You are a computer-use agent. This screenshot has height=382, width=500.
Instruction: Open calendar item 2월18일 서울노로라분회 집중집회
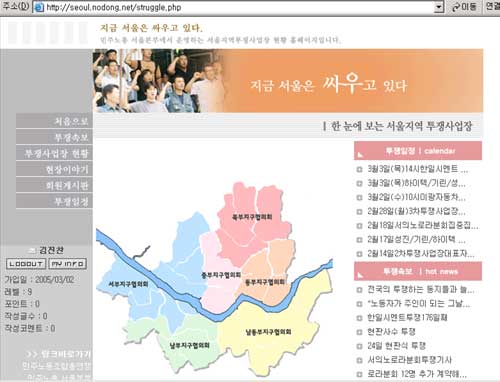tap(423, 225)
